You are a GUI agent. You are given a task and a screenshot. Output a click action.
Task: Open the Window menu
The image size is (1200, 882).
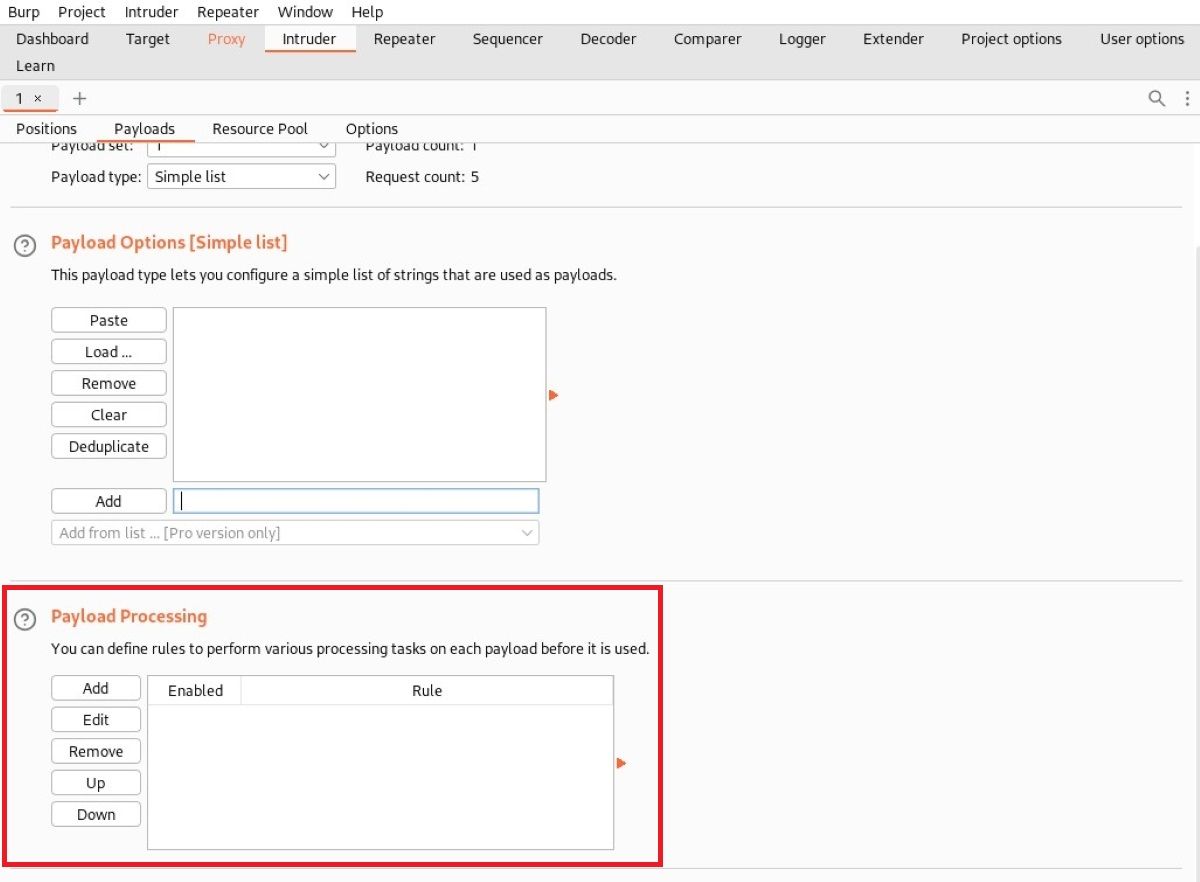(305, 12)
